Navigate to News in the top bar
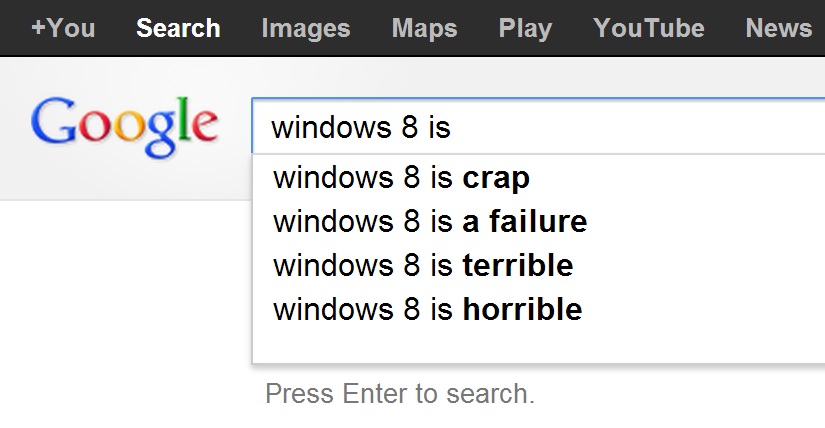This screenshot has width=825, height=428. click(x=779, y=28)
